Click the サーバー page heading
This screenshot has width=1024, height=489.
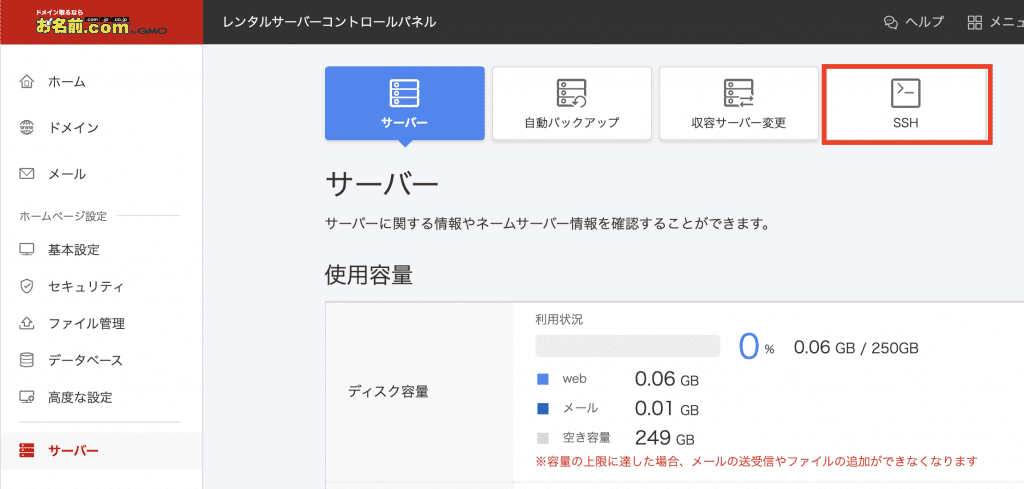(381, 185)
